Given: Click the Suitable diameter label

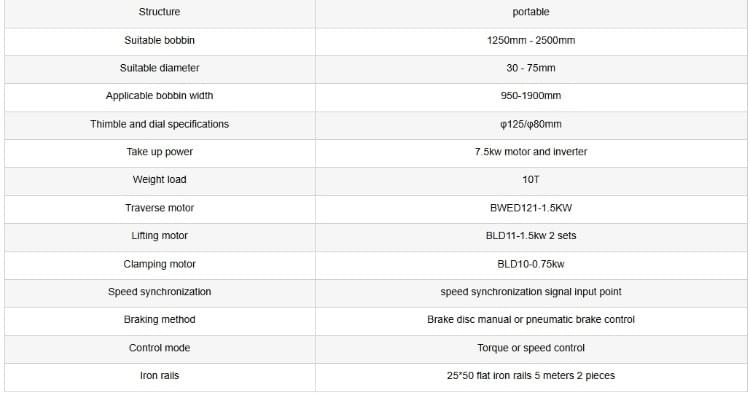Looking at the screenshot, I should (160, 68).
